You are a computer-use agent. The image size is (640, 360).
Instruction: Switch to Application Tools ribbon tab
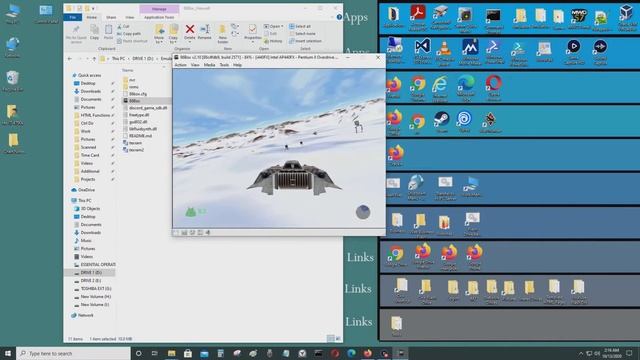pos(159,18)
